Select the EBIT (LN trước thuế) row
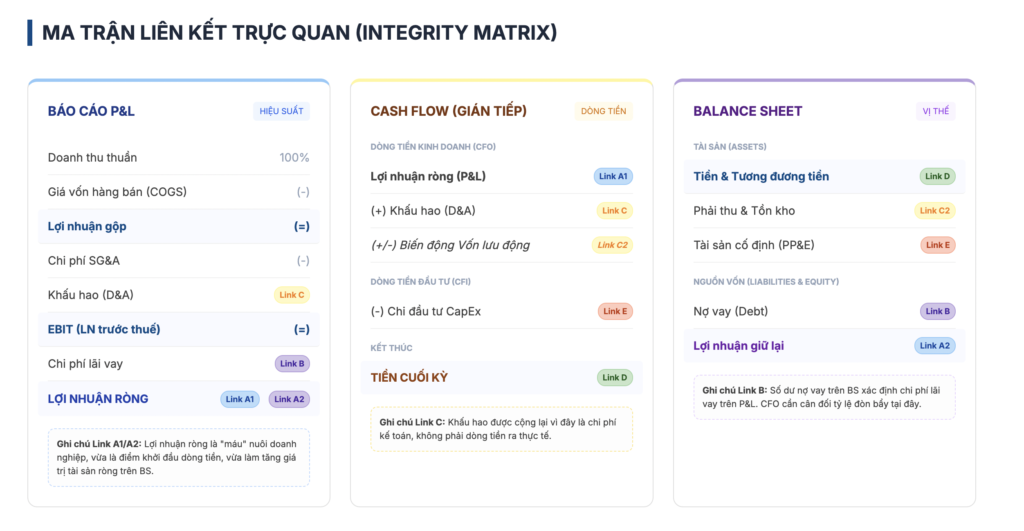Viewport: 1024px width, 531px height. (178, 329)
